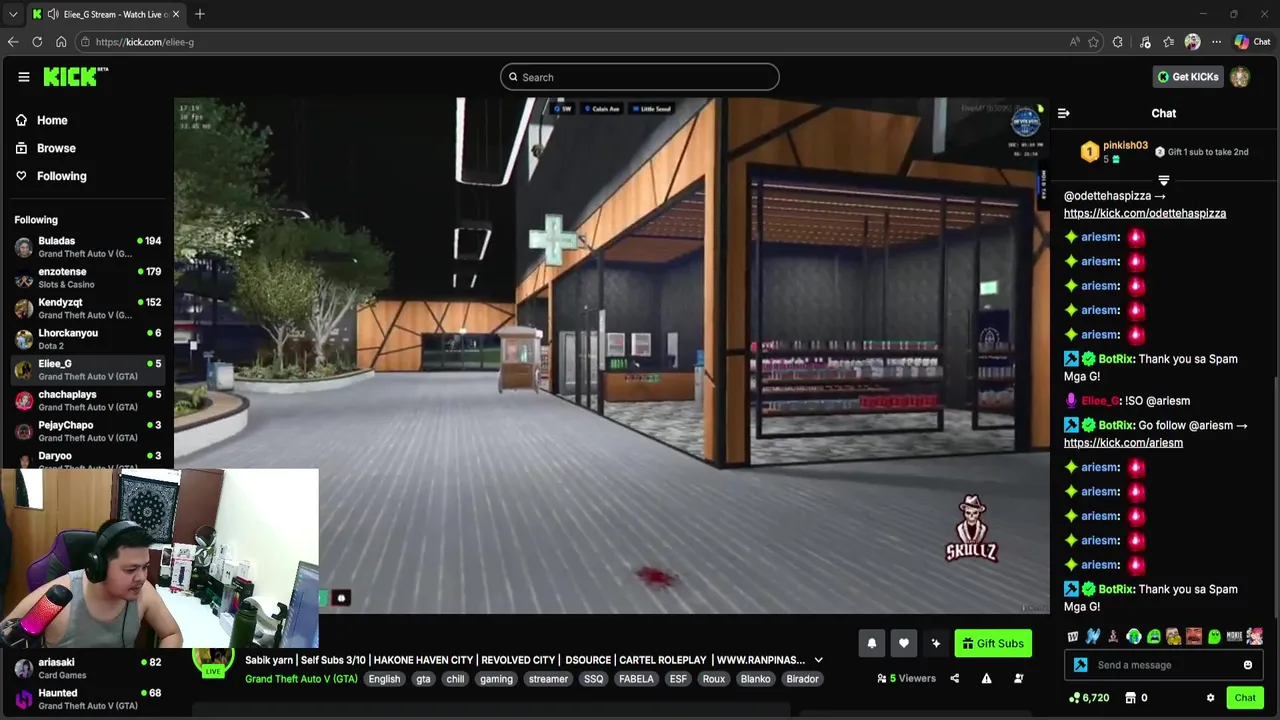The height and width of the screenshot is (720, 1280).
Task: Open browser favorites list icon
Action: click(1168, 42)
